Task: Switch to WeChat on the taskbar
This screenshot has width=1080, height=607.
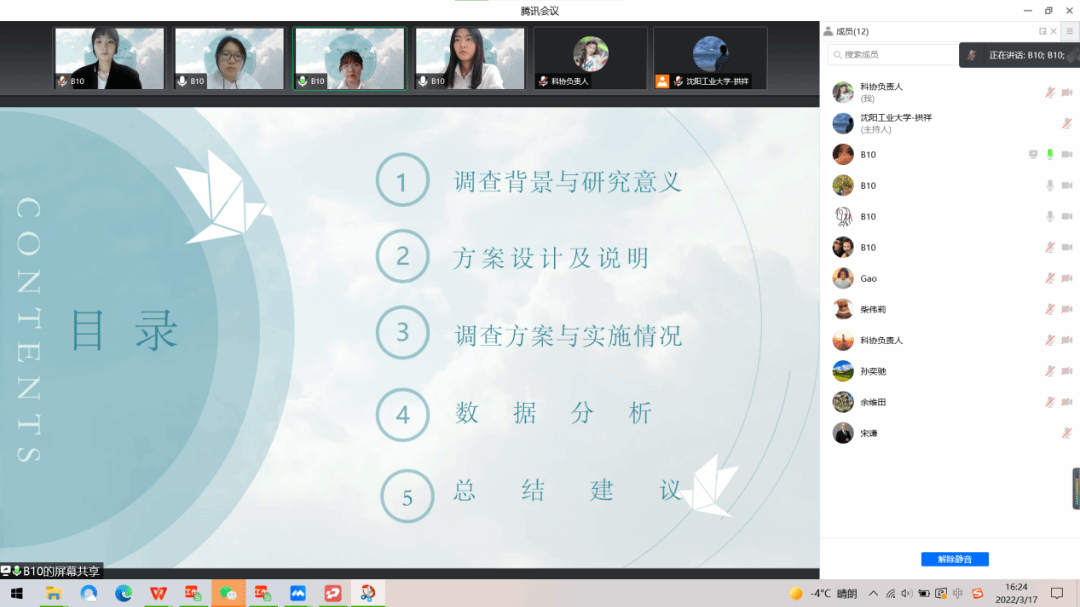Action: [228, 593]
